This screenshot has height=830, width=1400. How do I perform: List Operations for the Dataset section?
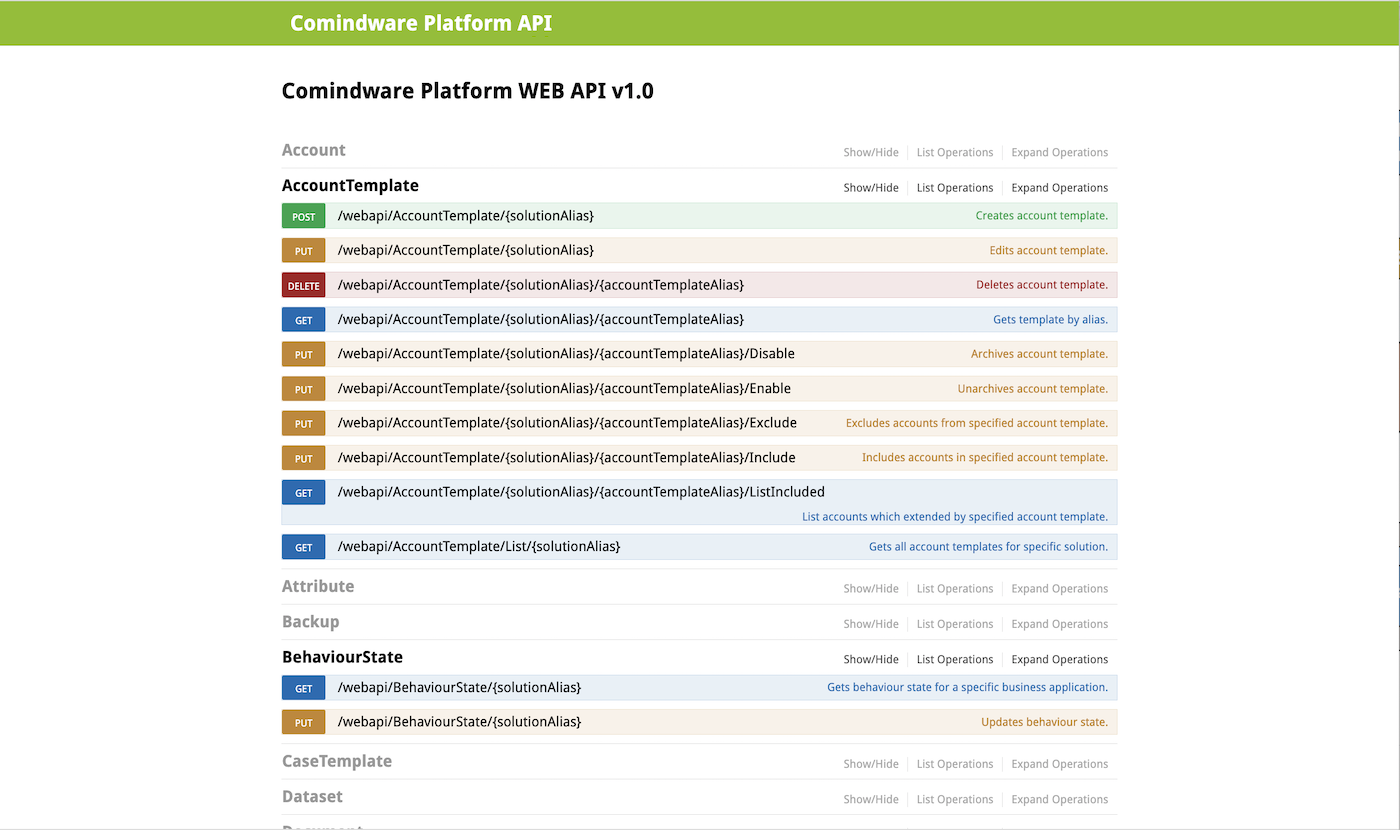(954, 800)
